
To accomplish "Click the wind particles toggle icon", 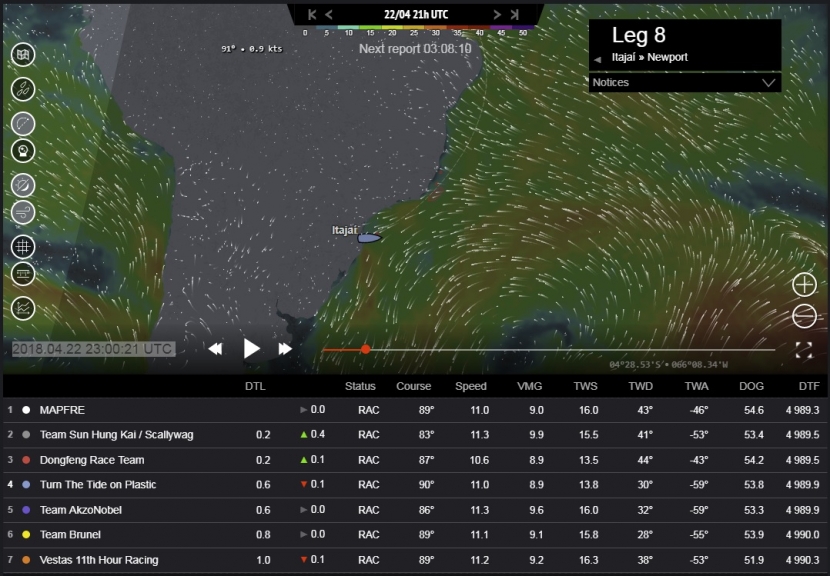I will (x=23, y=212).
